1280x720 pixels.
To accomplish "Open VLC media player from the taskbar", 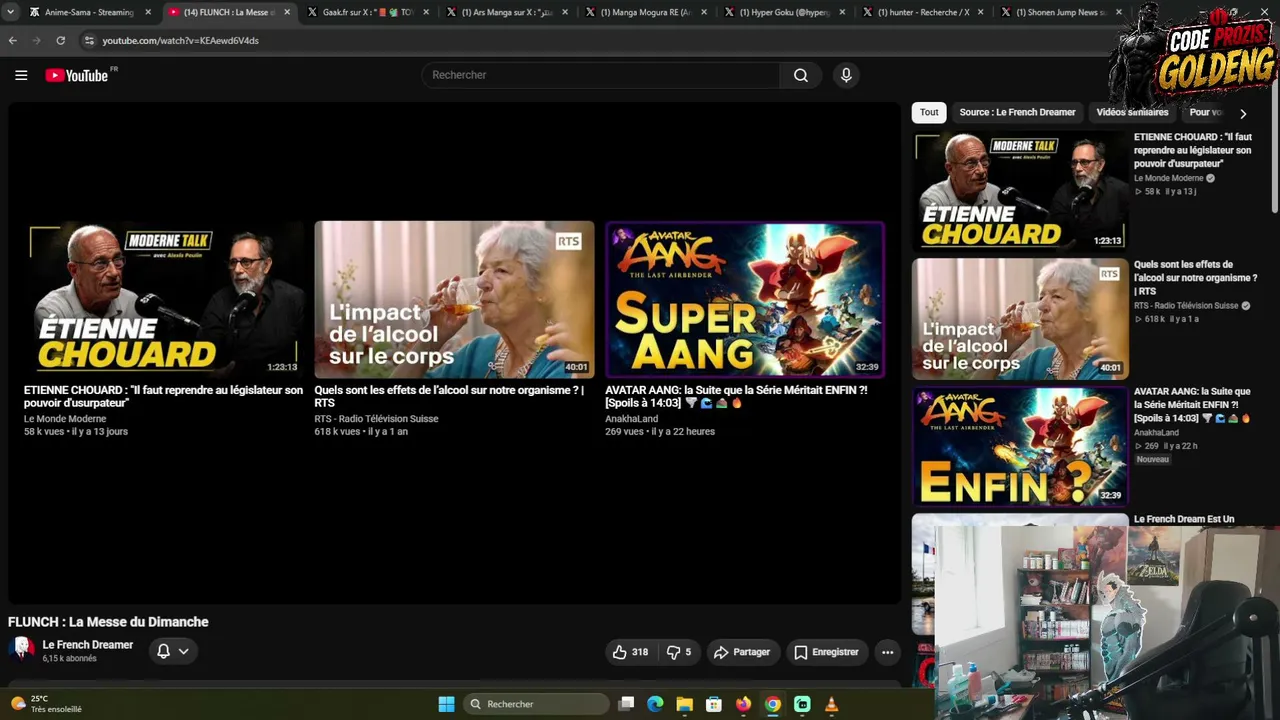I will pyautogui.click(x=831, y=704).
